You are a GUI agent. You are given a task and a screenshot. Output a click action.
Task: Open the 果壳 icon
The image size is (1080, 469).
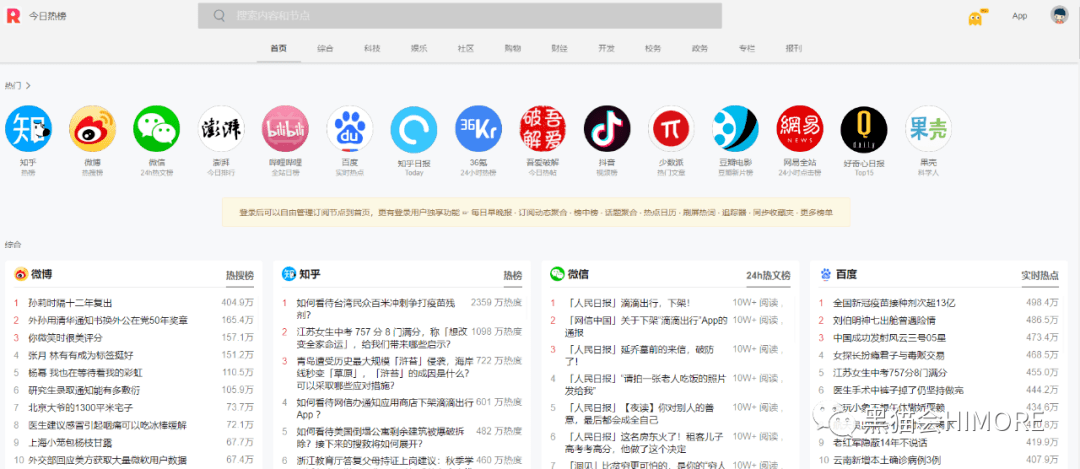[x=928, y=129]
